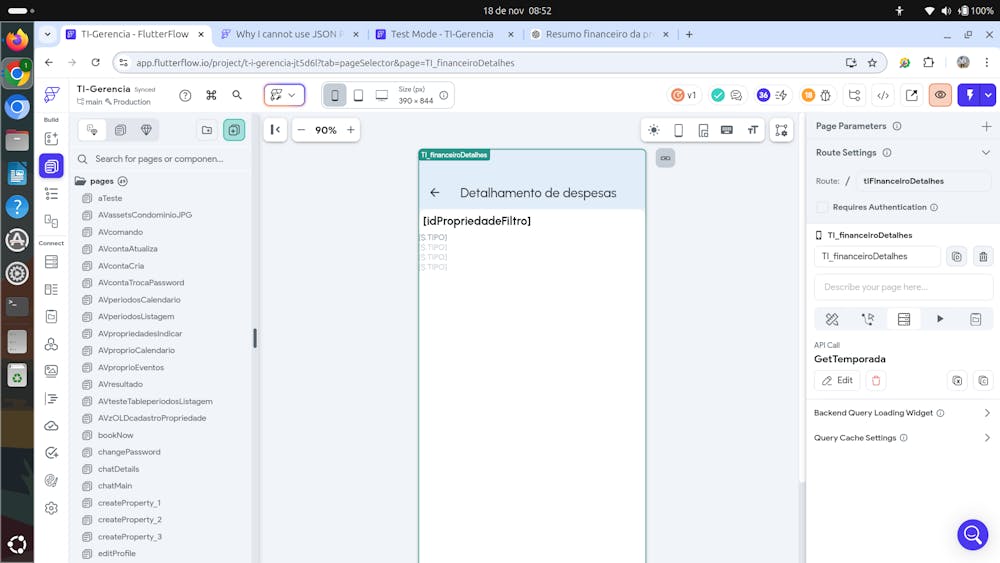
Task: Select tablet device canvas size
Action: point(358,95)
